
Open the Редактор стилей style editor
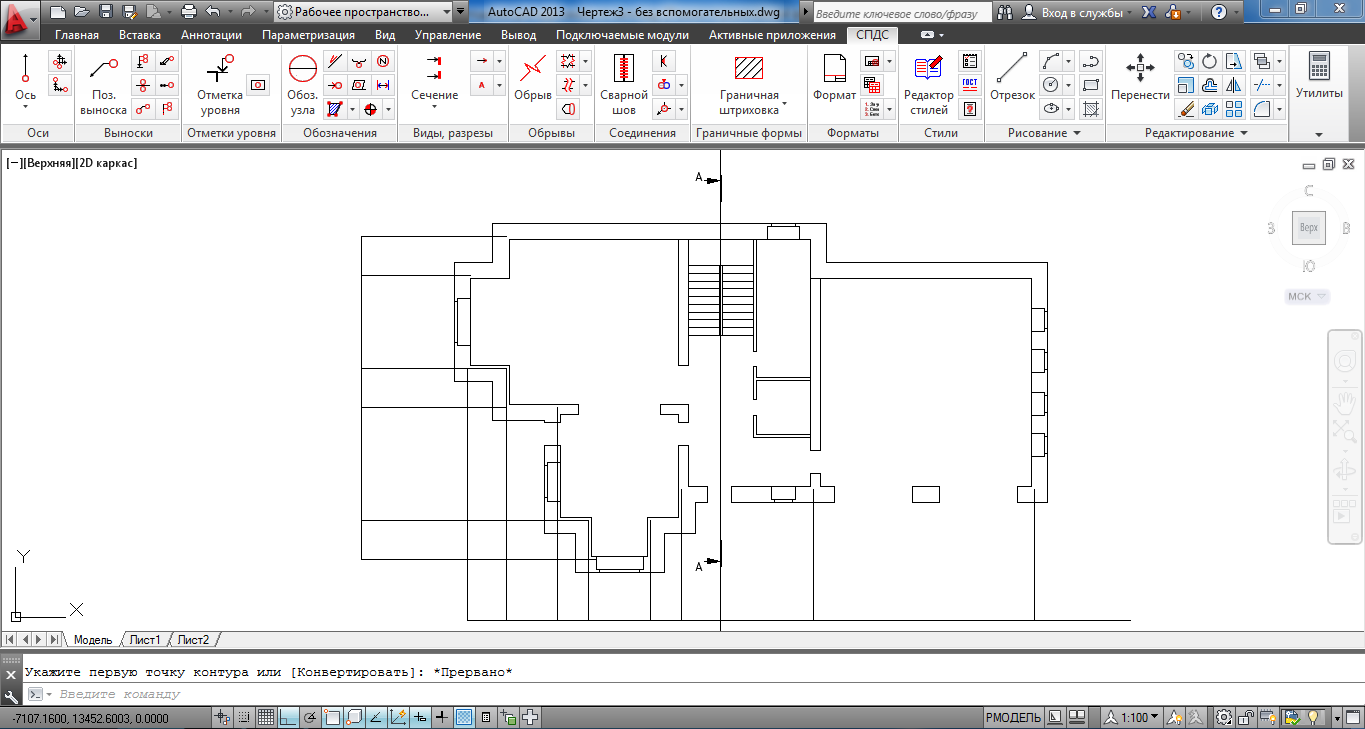(929, 85)
